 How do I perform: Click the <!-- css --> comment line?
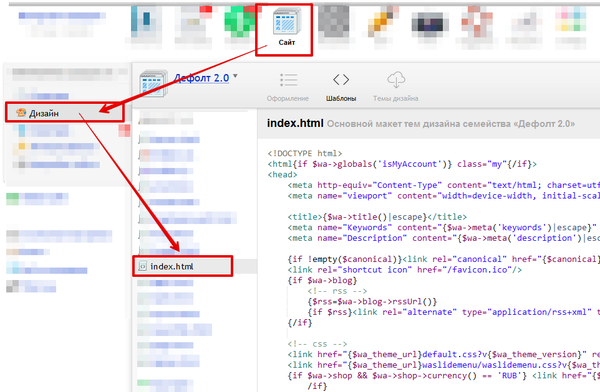point(317,344)
